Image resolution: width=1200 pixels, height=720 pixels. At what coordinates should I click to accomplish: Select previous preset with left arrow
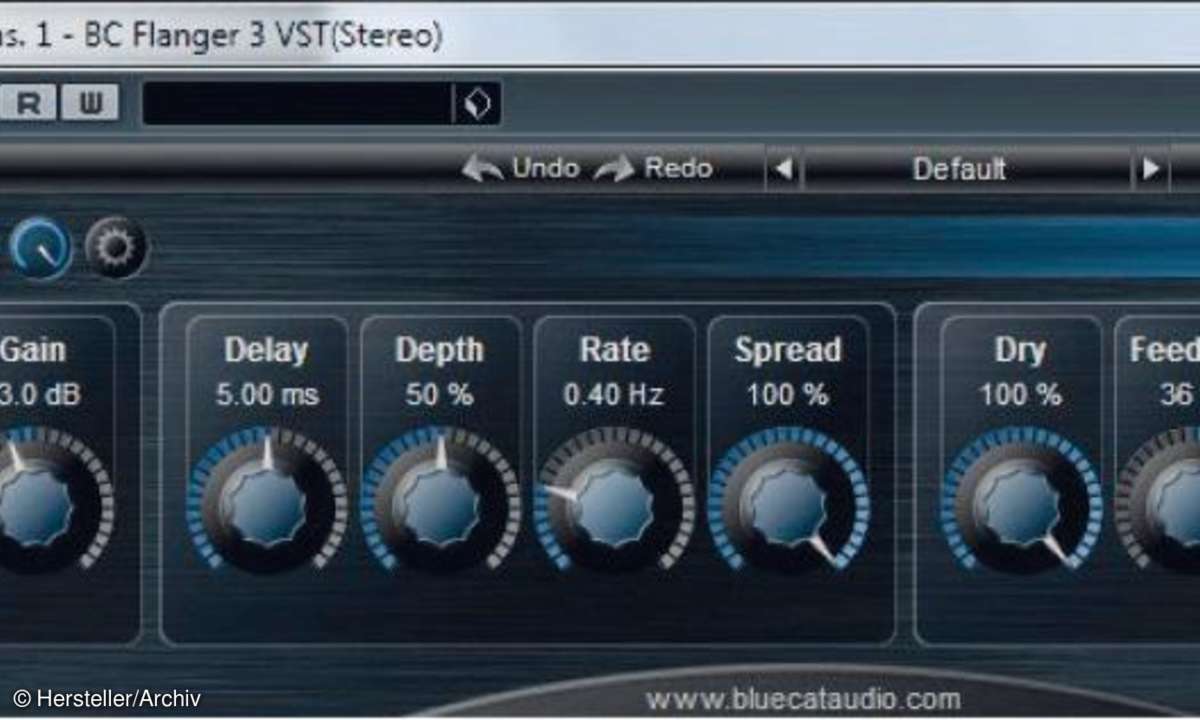click(x=783, y=169)
